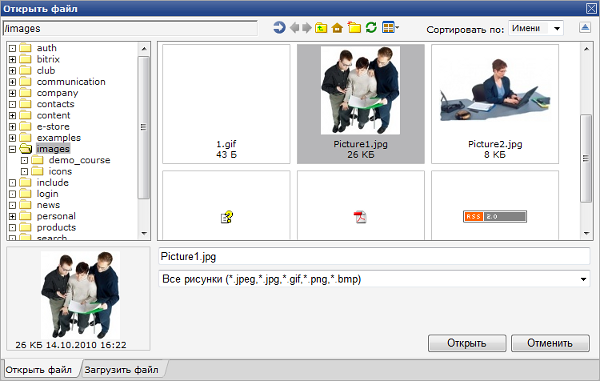This screenshot has width=600, height=381.
Task: Select the auth folder in tree
Action: coord(47,48)
